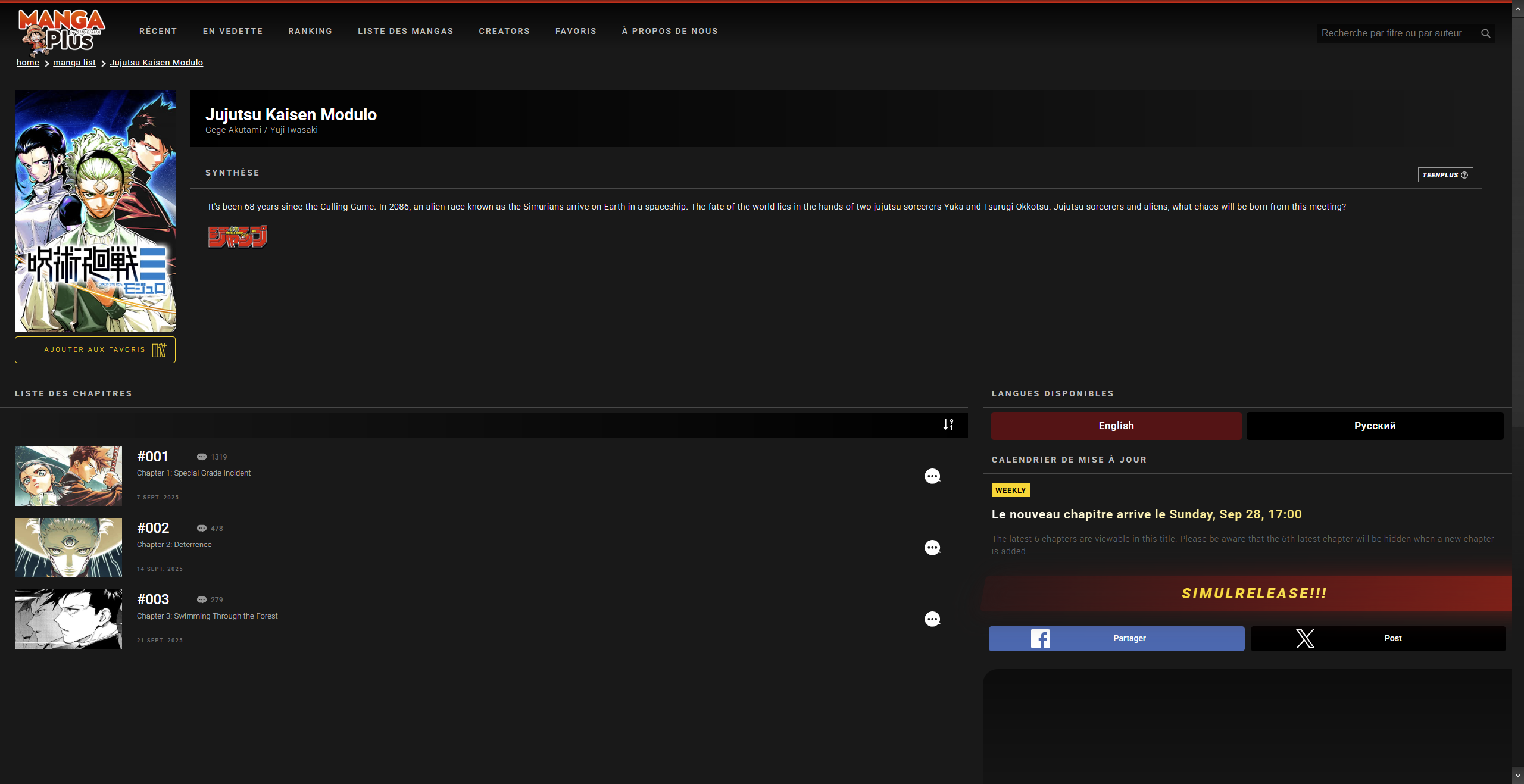This screenshot has height=784, width=1524.
Task: Toggle chapter sort order icon
Action: tap(948, 424)
